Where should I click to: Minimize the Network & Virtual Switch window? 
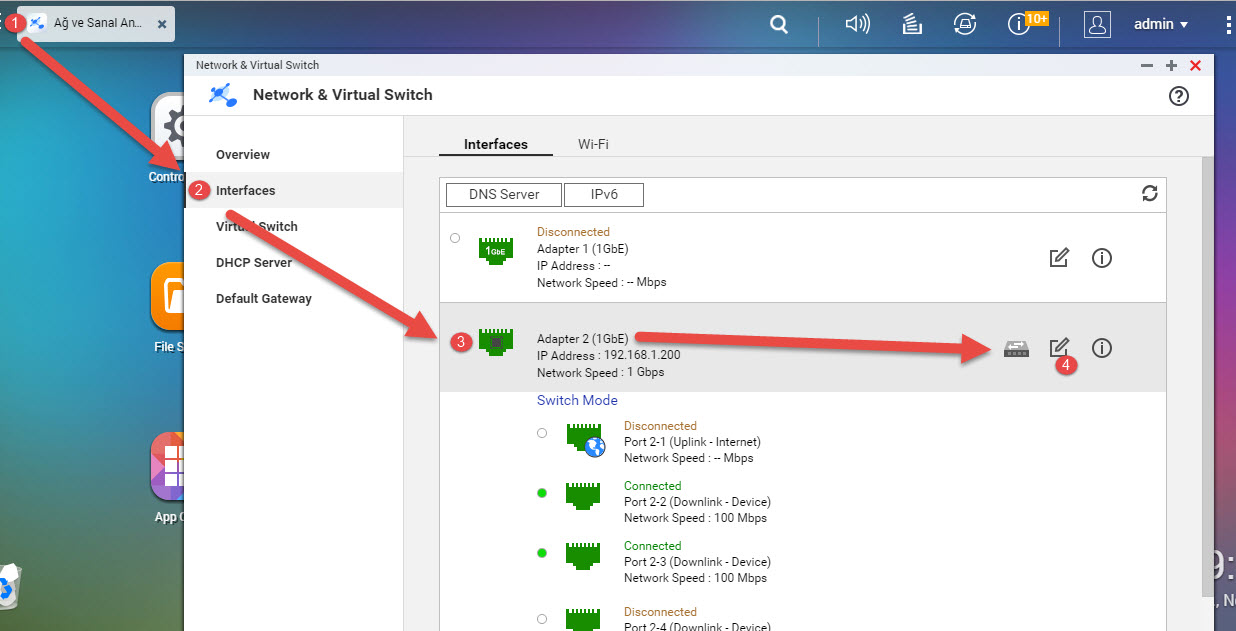(x=1147, y=66)
